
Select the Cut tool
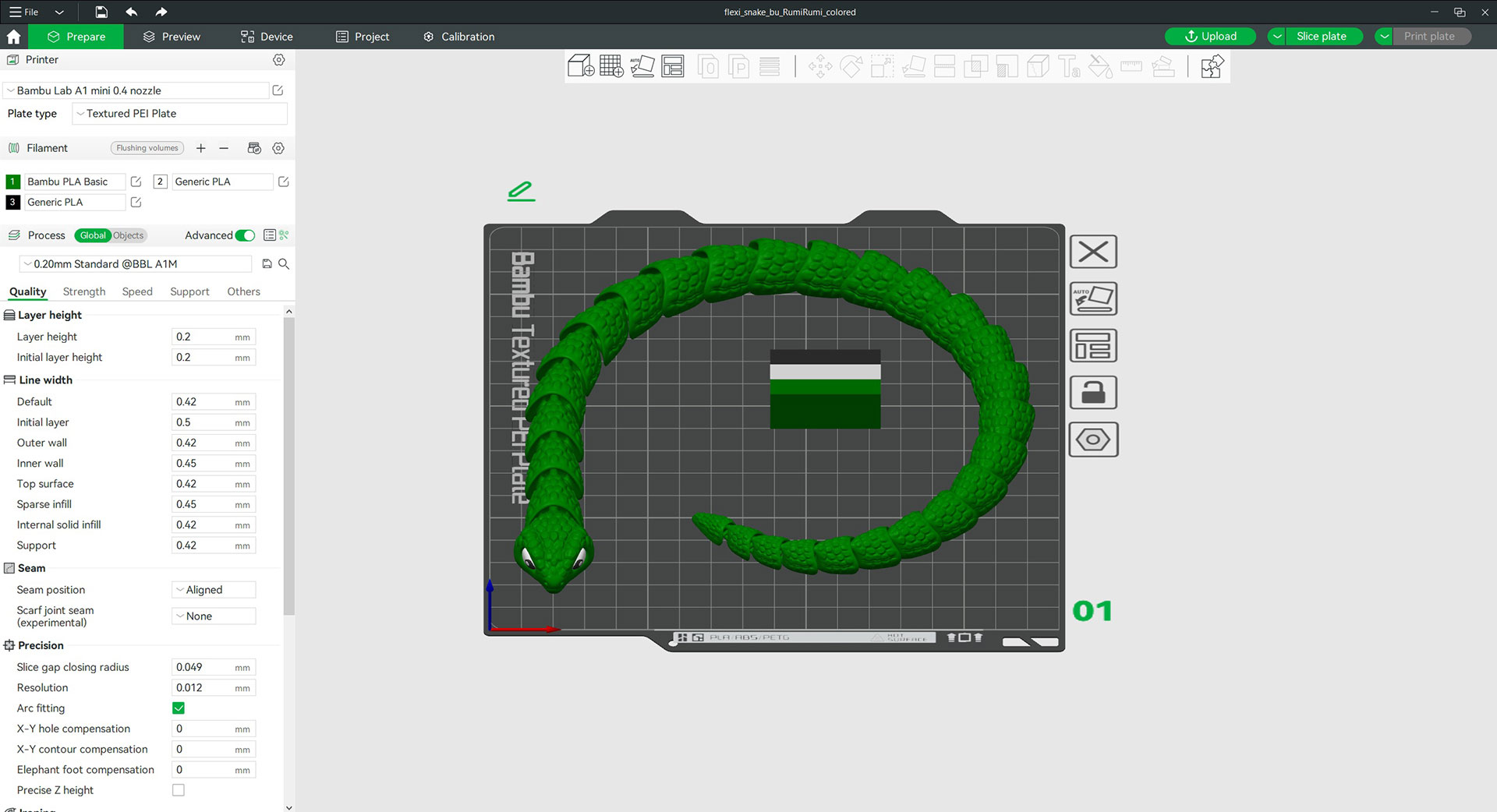[x=945, y=66]
